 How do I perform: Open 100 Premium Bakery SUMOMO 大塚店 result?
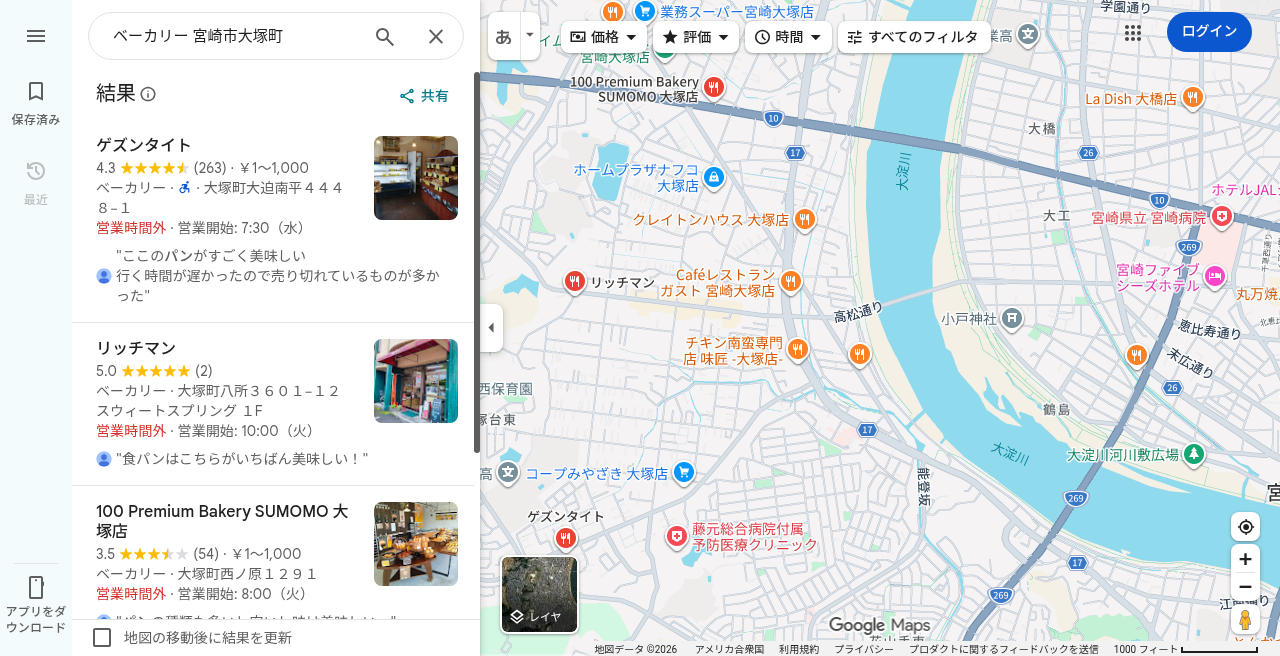222,521
